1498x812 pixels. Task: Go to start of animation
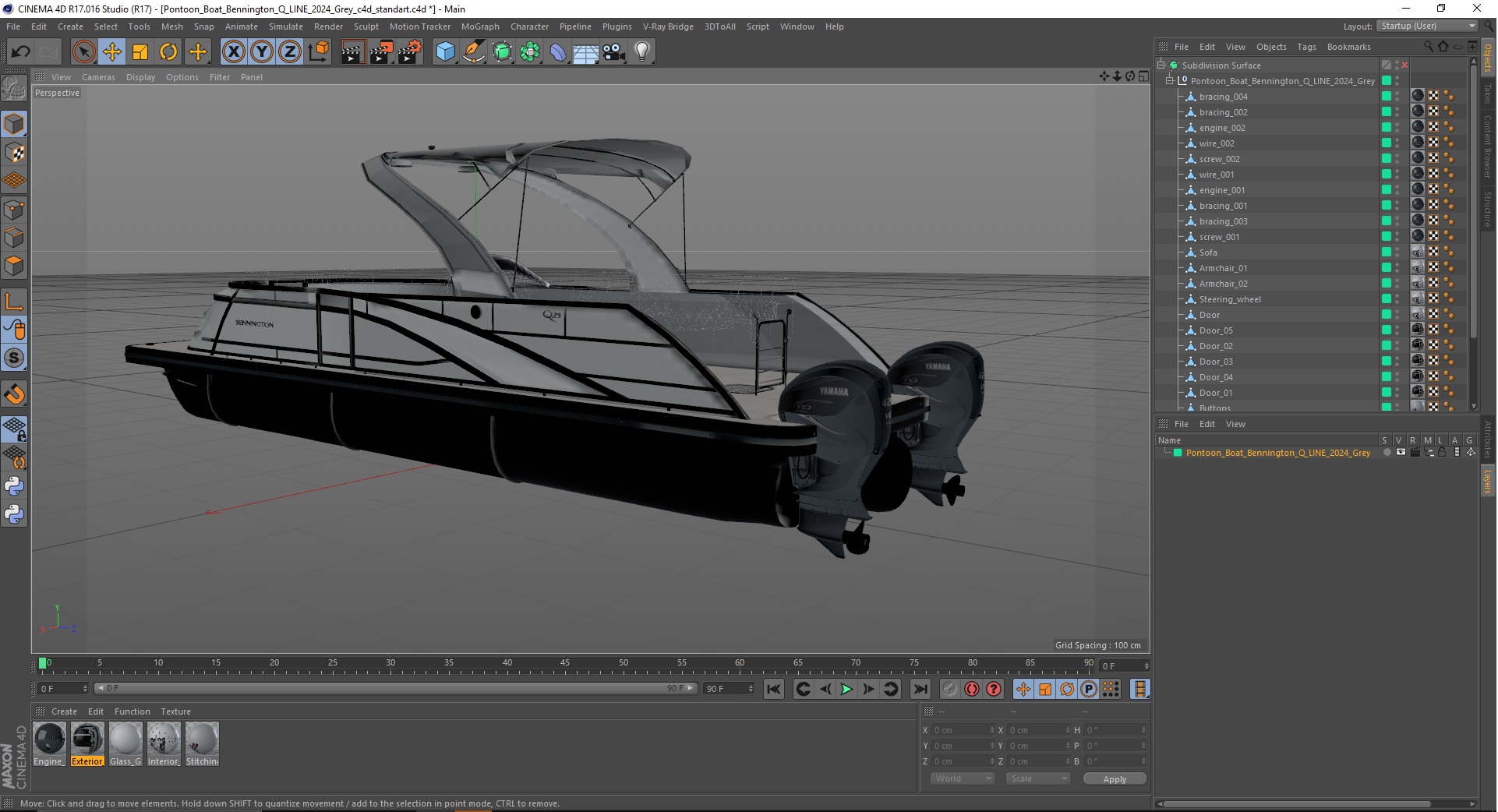pyautogui.click(x=773, y=689)
